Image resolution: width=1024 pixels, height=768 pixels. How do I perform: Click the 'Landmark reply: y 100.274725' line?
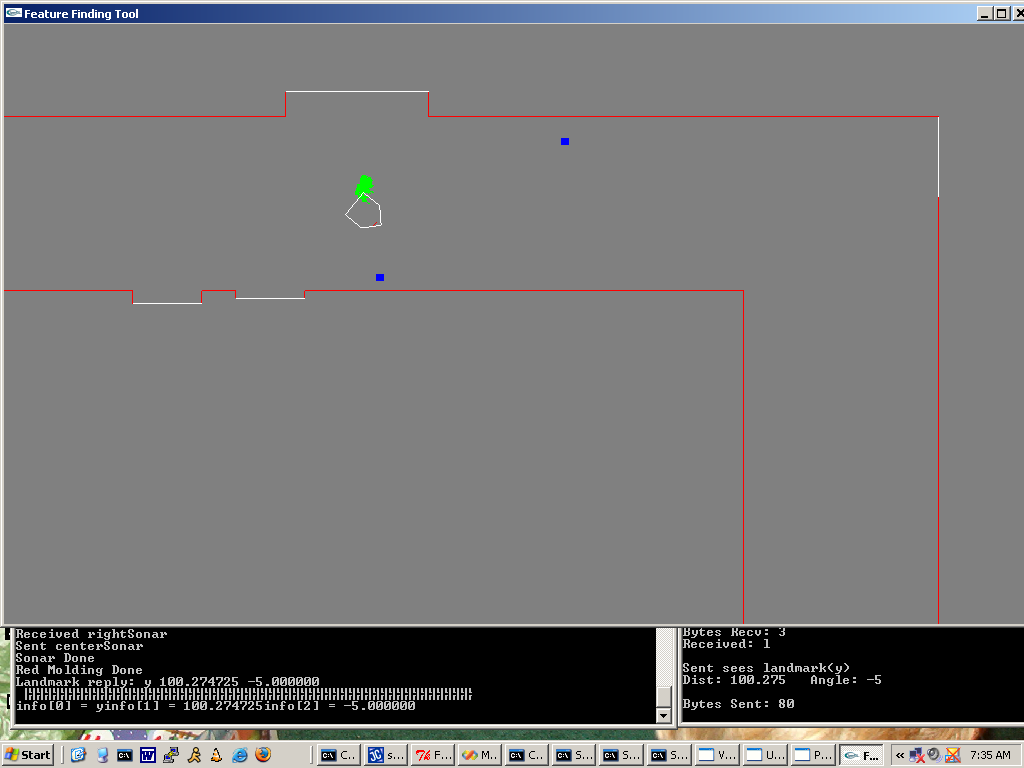[168, 681]
